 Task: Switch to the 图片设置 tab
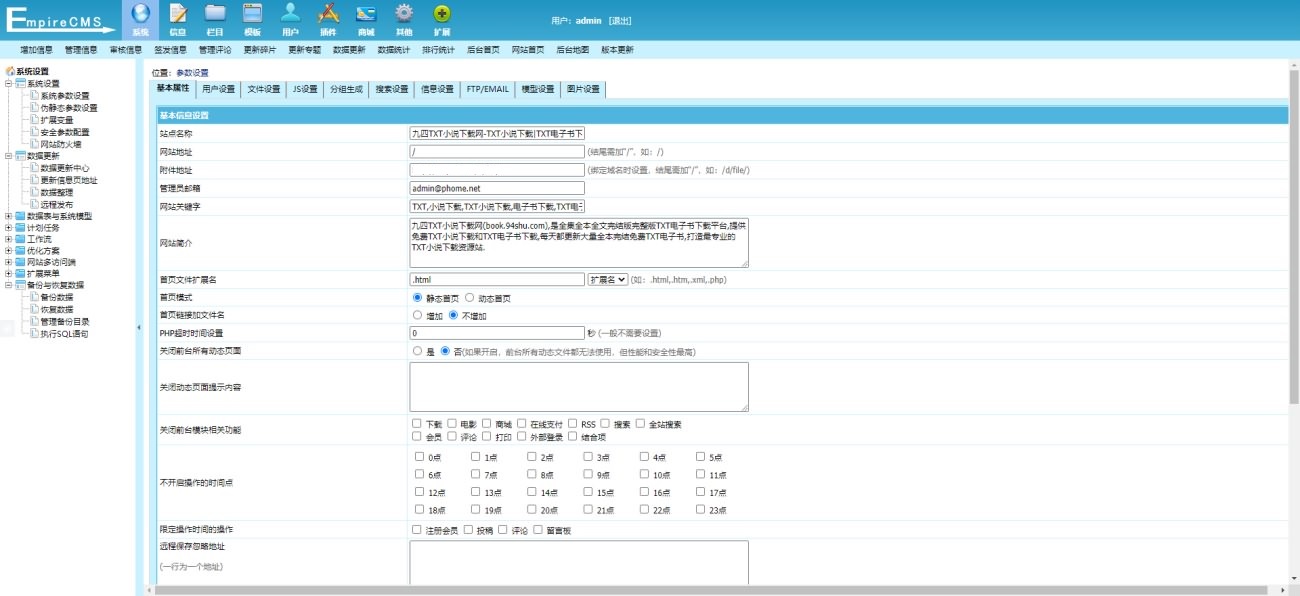pos(583,89)
